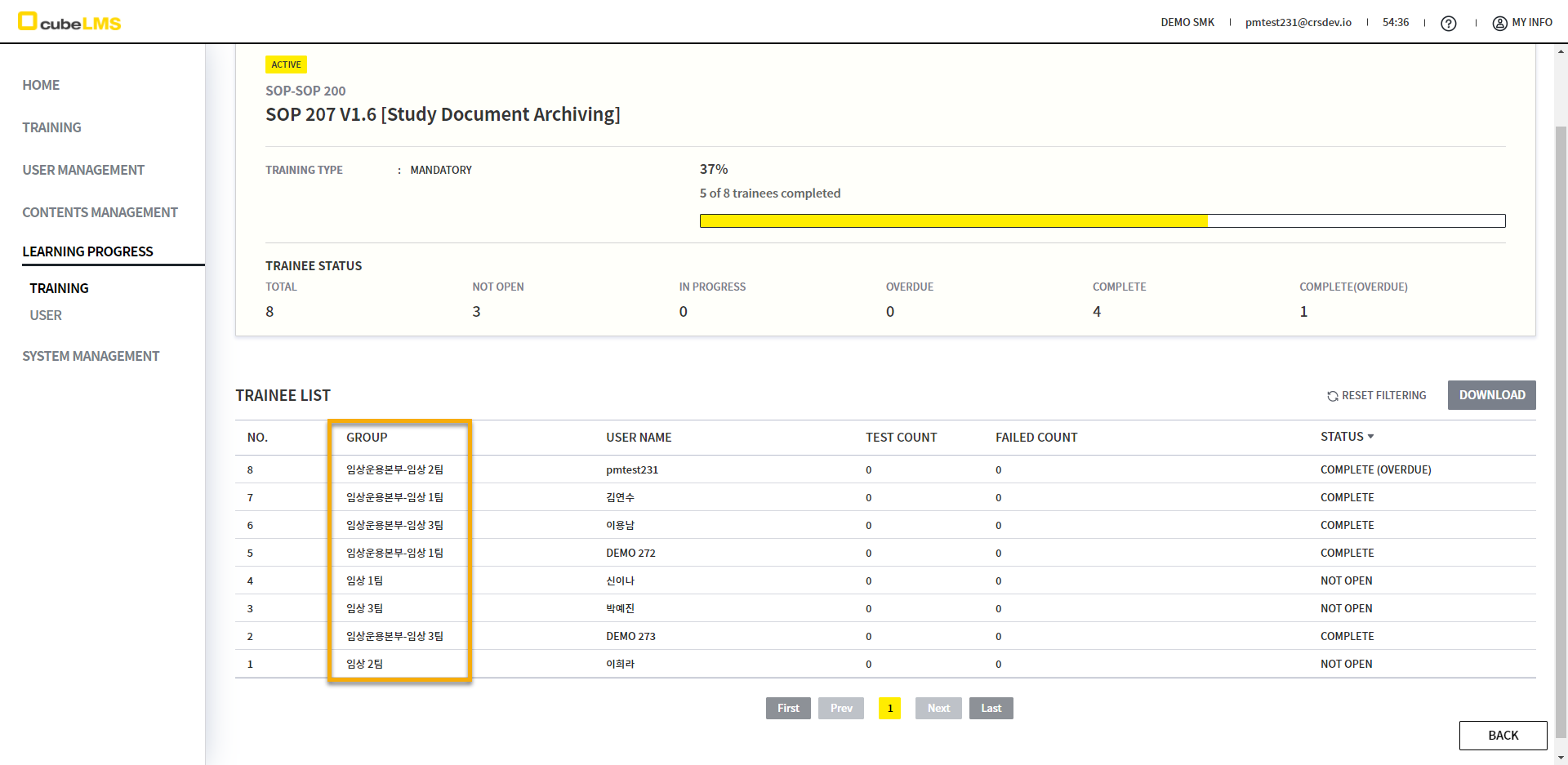1568x765 pixels.
Task: Go to USER MANAGEMENT section
Action: pos(83,170)
